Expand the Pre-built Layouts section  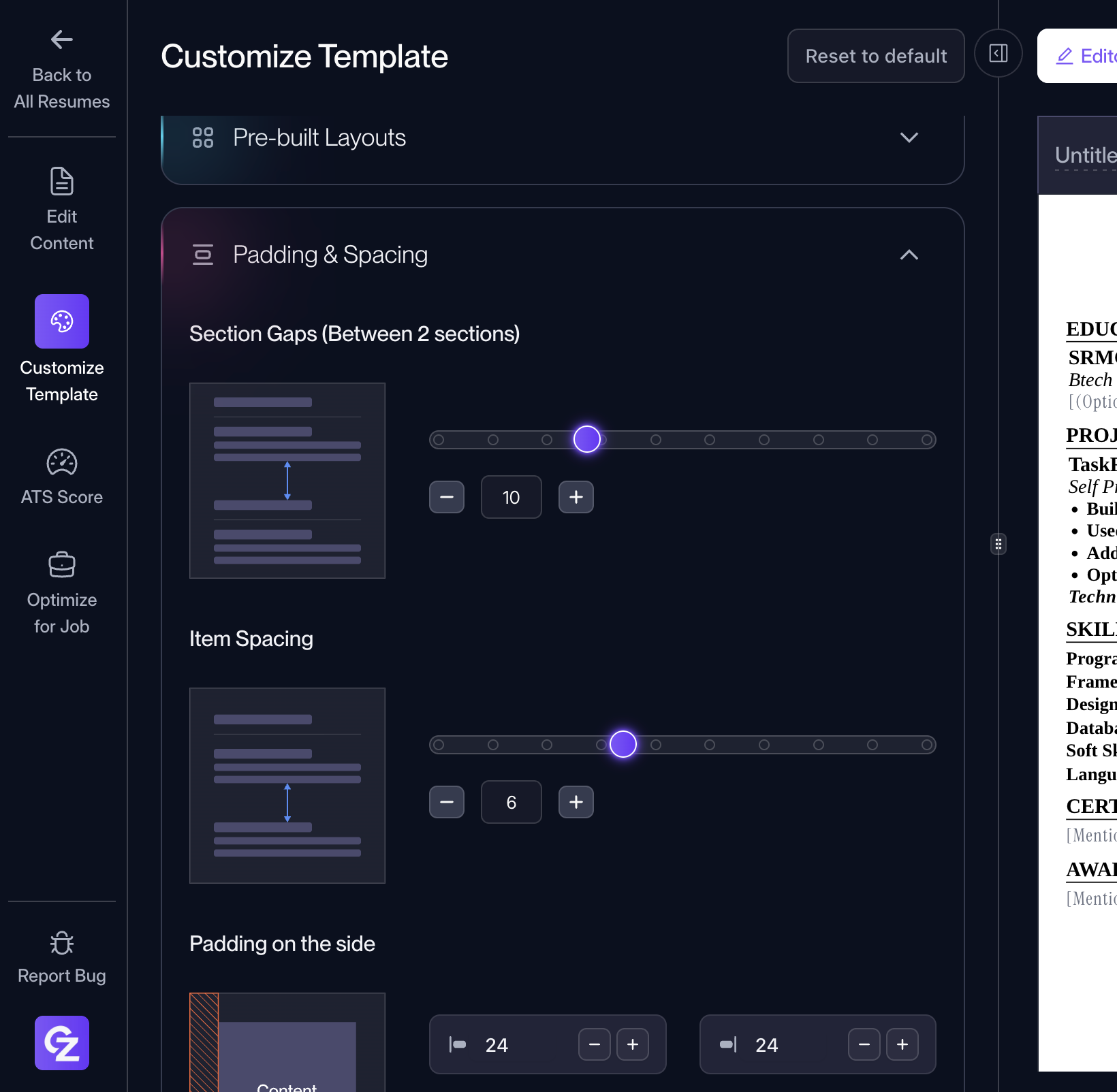coord(909,138)
